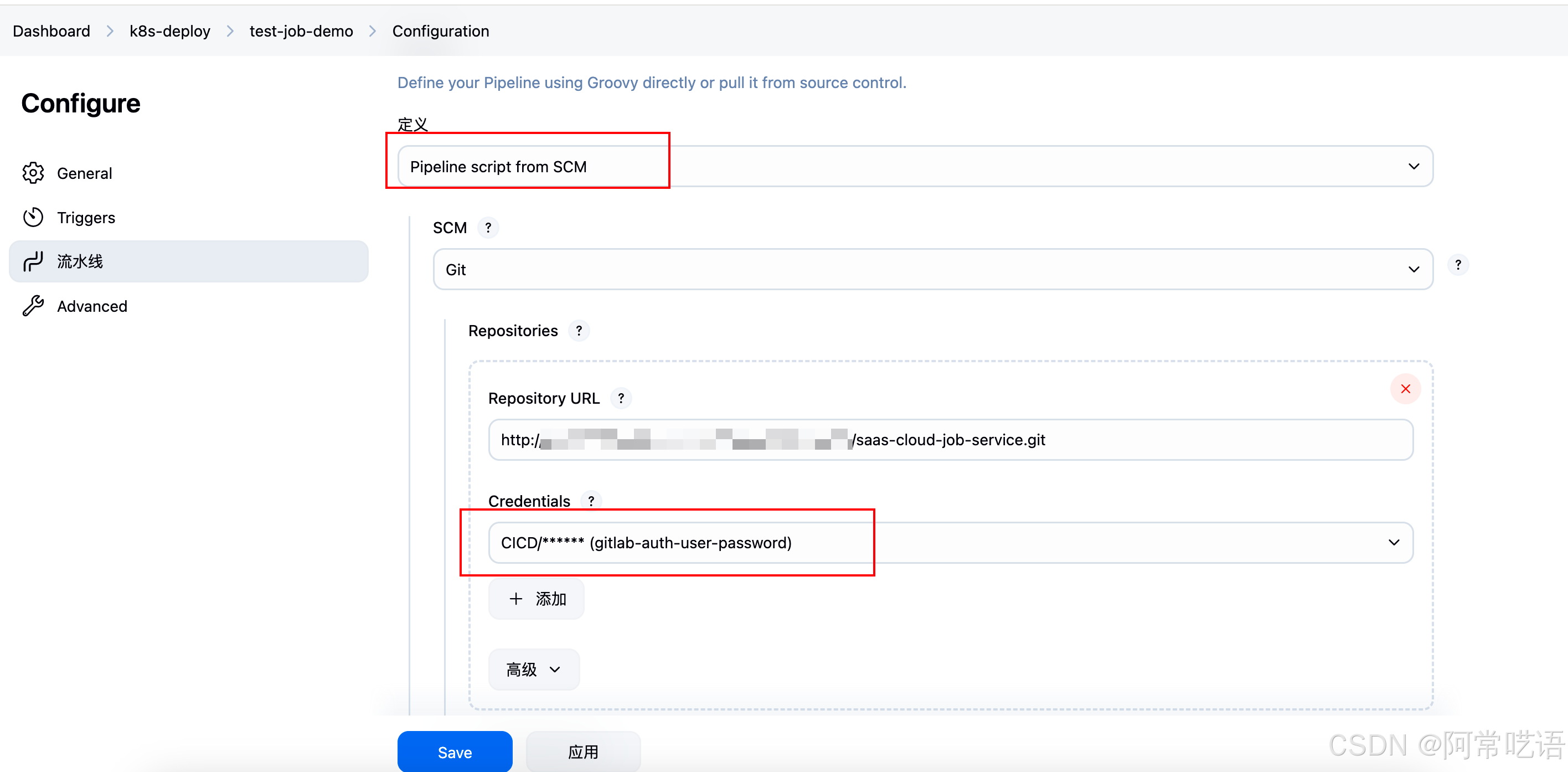Click 添加 to add credentials
This screenshot has width=1568, height=772.
point(537,599)
